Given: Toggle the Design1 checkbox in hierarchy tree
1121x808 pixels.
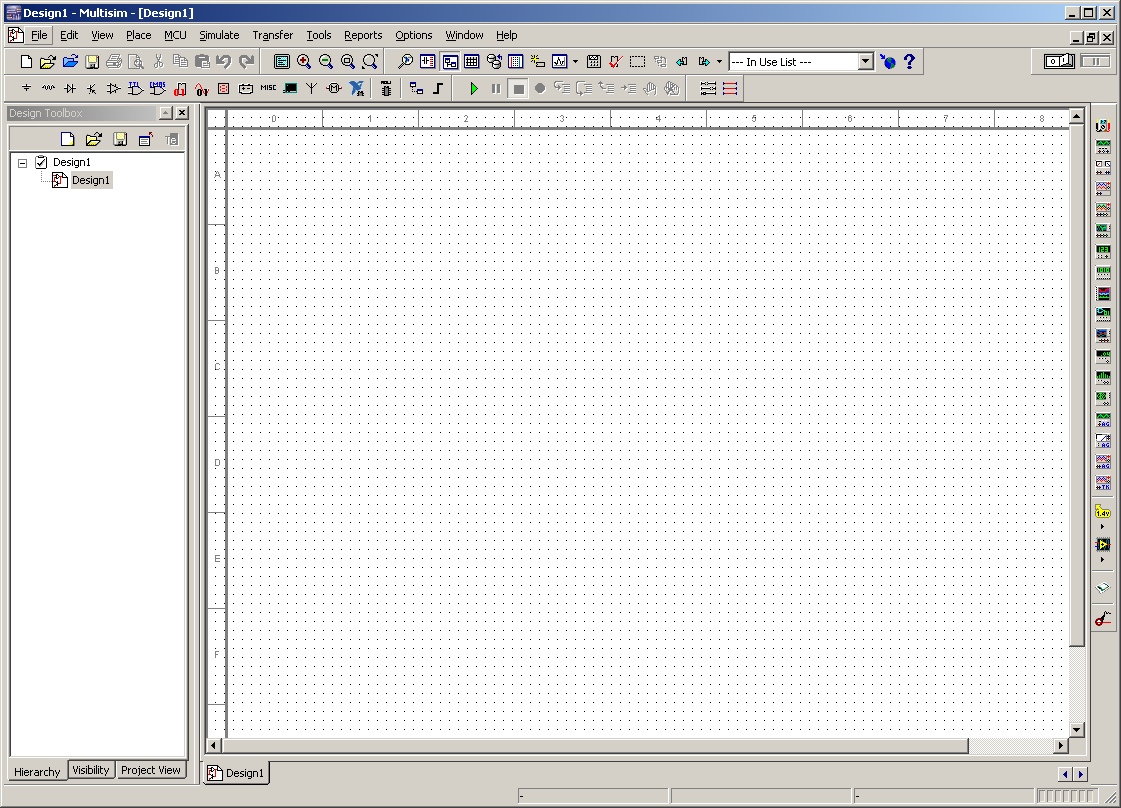Looking at the screenshot, I should [41, 162].
